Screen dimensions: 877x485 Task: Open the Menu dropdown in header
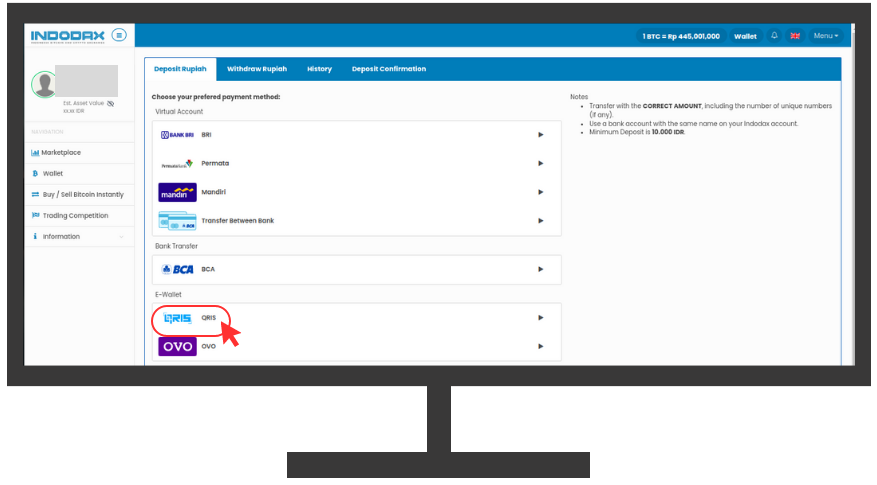click(826, 36)
